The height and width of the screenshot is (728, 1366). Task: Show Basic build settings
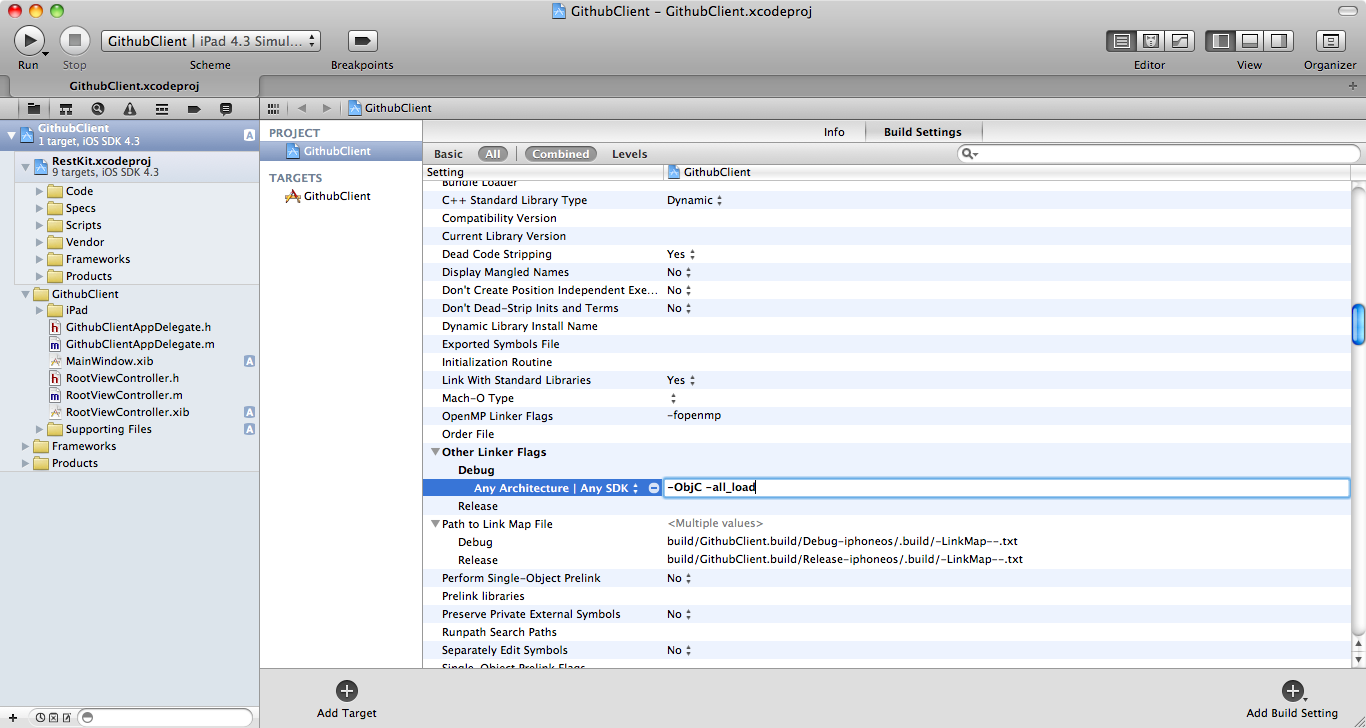[448, 154]
